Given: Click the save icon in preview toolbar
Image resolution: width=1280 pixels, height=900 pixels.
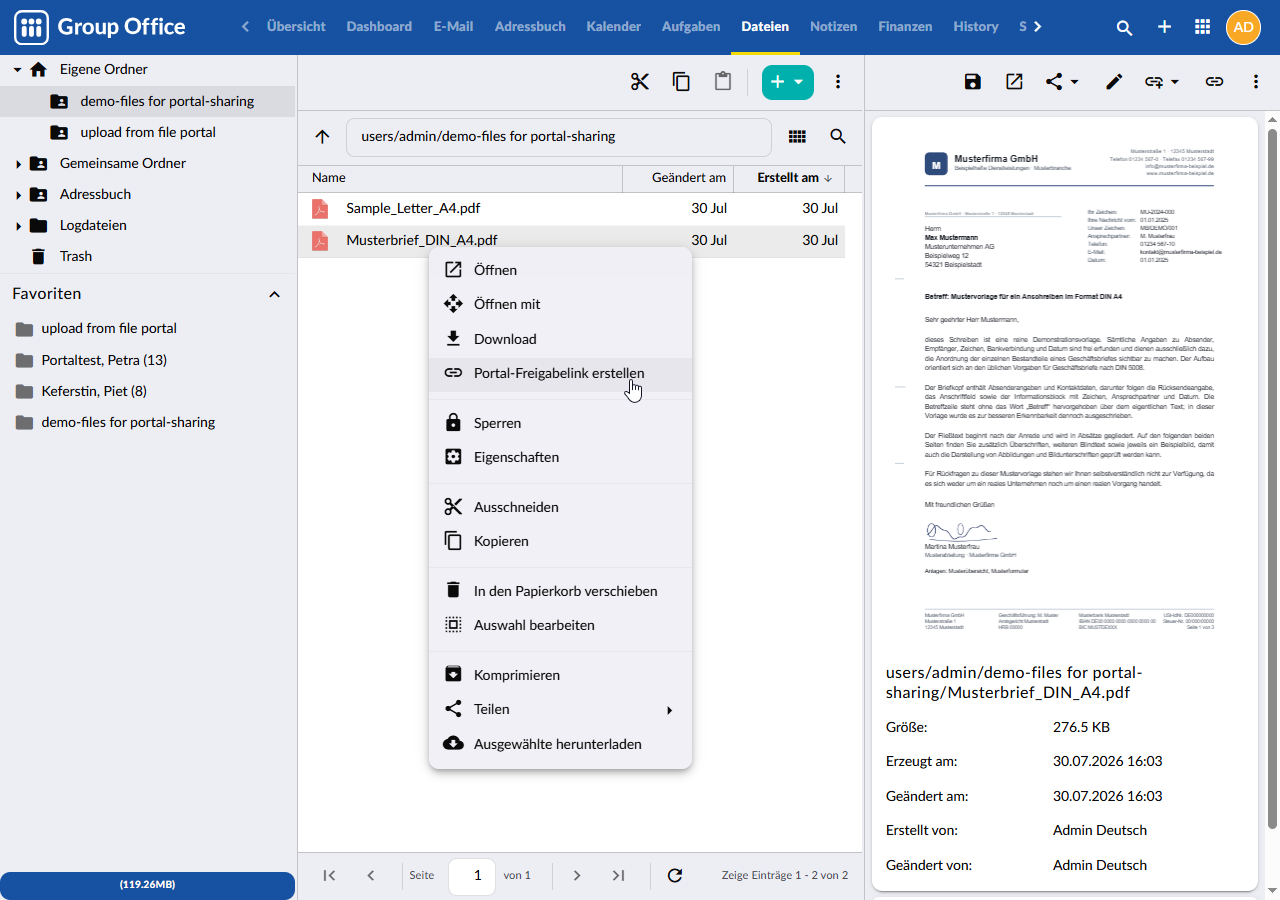Looking at the screenshot, I should [x=973, y=82].
